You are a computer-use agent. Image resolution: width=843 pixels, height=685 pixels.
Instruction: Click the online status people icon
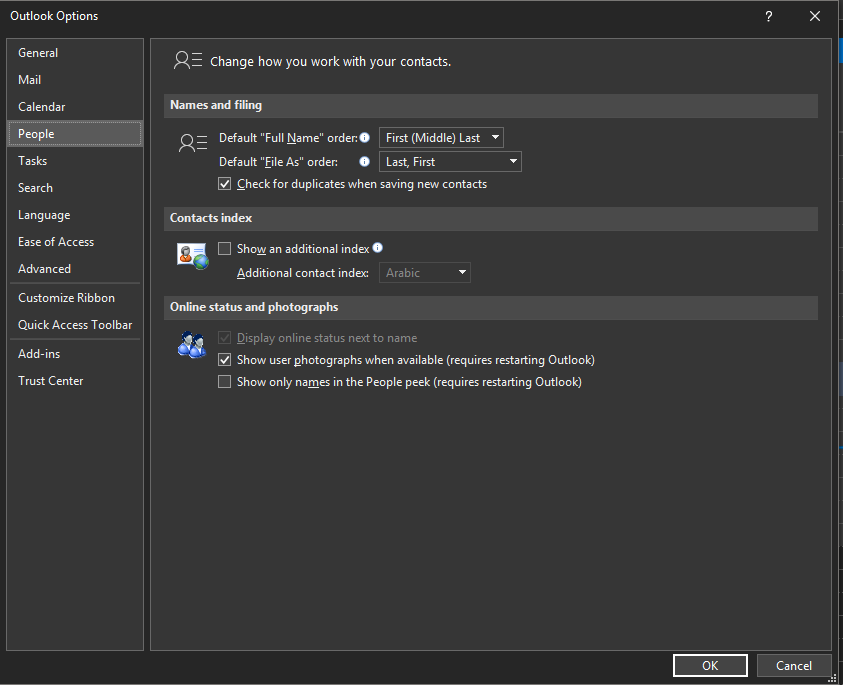(191, 345)
